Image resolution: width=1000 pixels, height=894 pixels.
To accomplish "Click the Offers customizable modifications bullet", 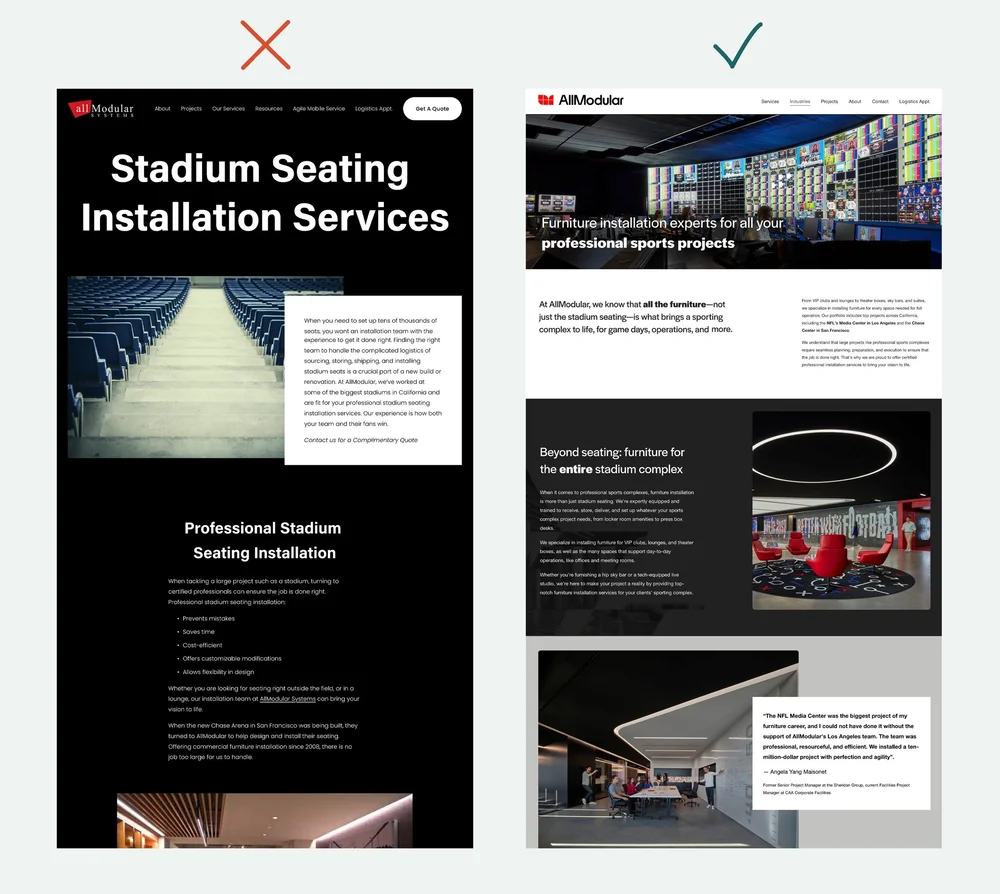I will pos(232,659).
